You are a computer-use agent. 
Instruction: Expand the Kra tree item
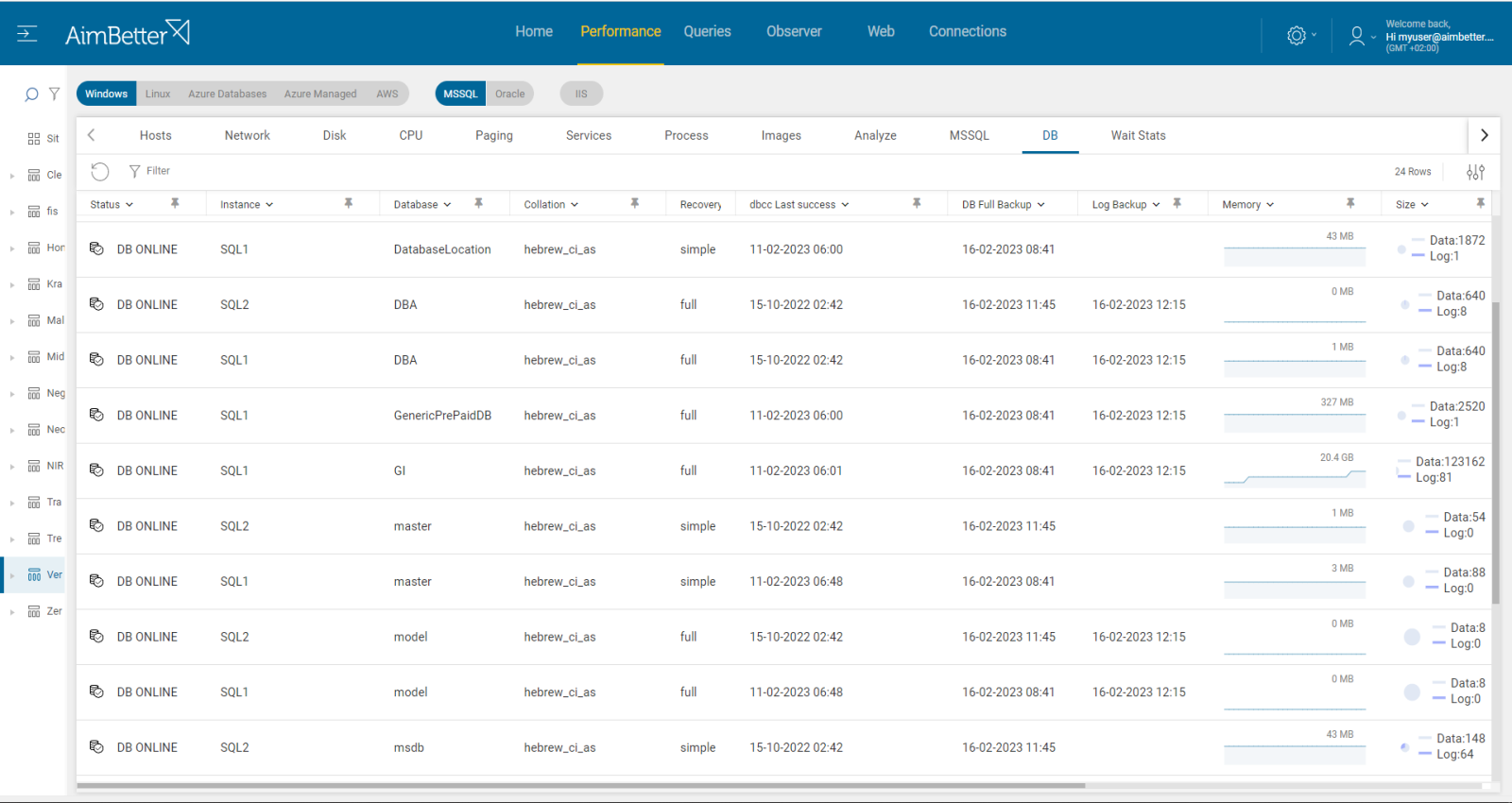[11, 284]
